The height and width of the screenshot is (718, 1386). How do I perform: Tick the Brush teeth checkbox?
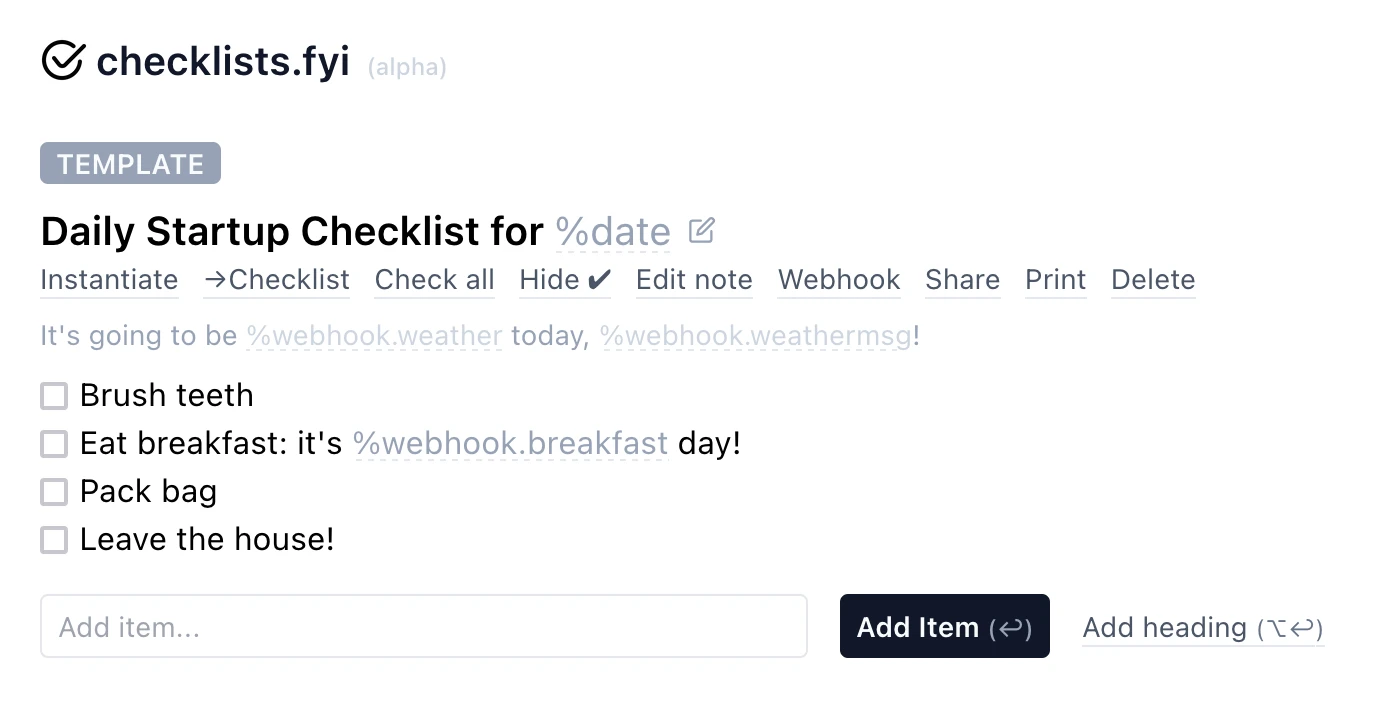pos(54,396)
